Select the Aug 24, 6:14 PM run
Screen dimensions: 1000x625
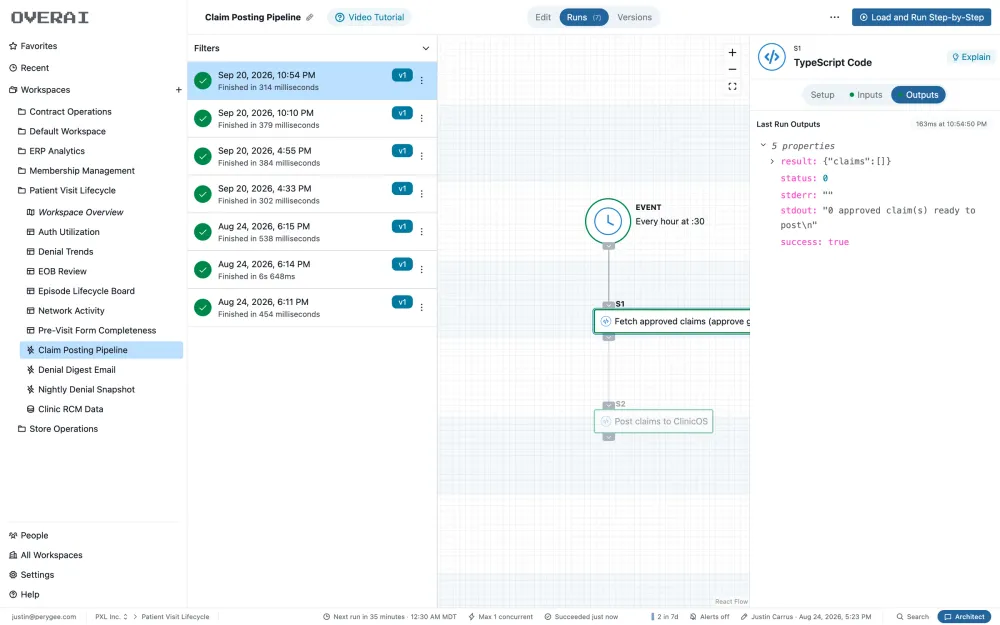[x=312, y=270]
